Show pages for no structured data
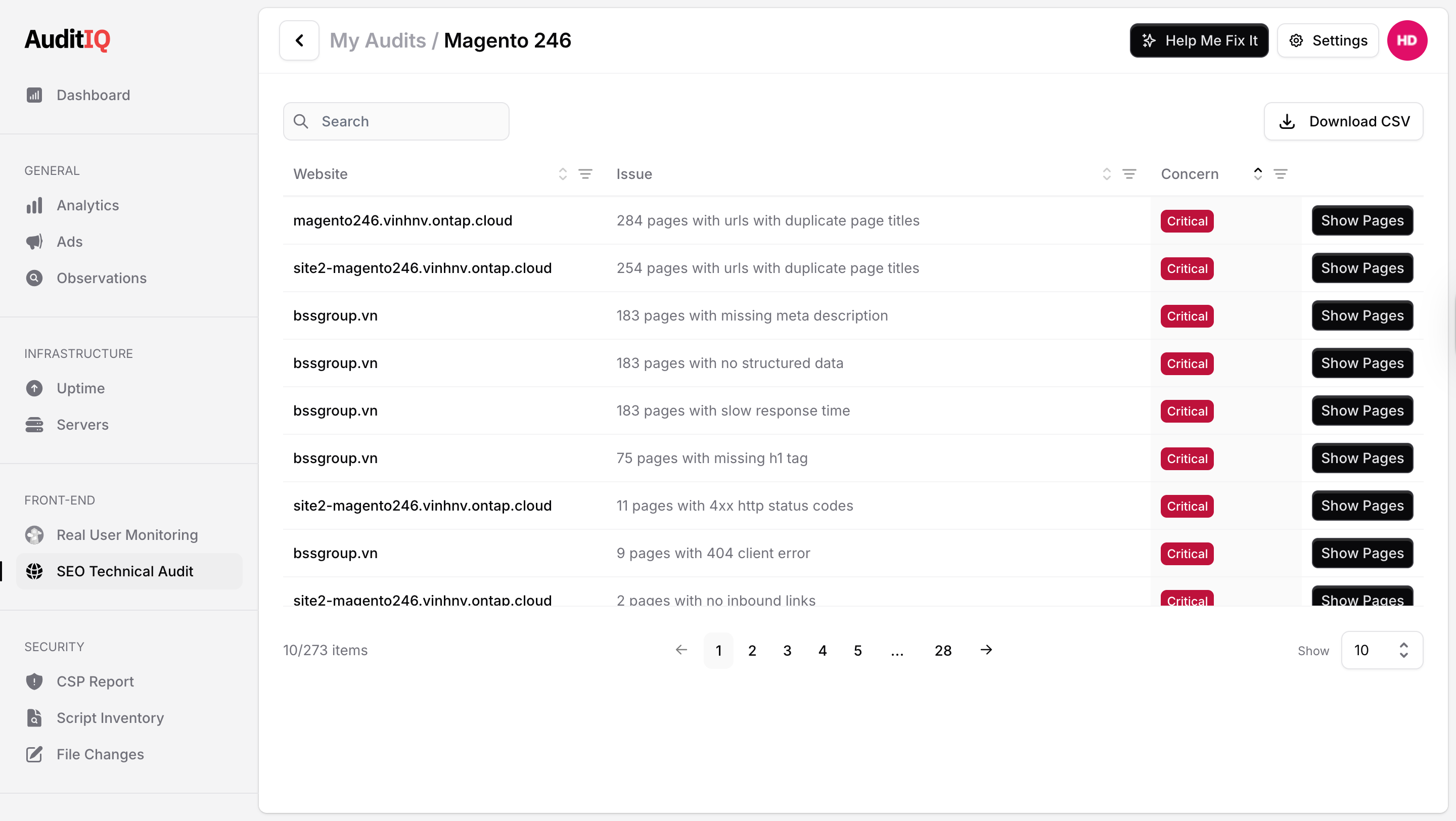1456x821 pixels. 1362,363
